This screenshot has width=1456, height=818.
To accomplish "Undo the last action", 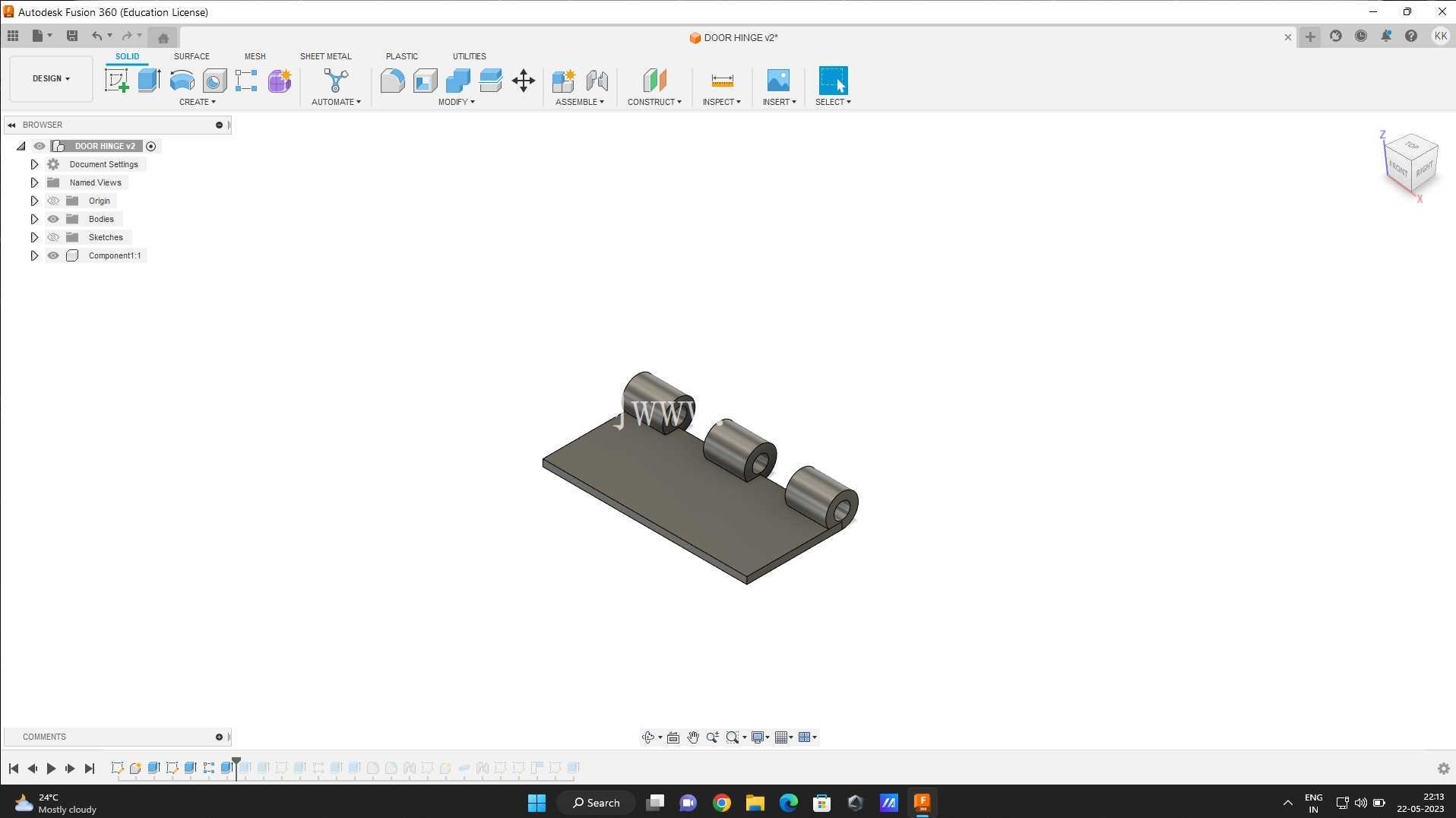I will pyautogui.click(x=97, y=36).
